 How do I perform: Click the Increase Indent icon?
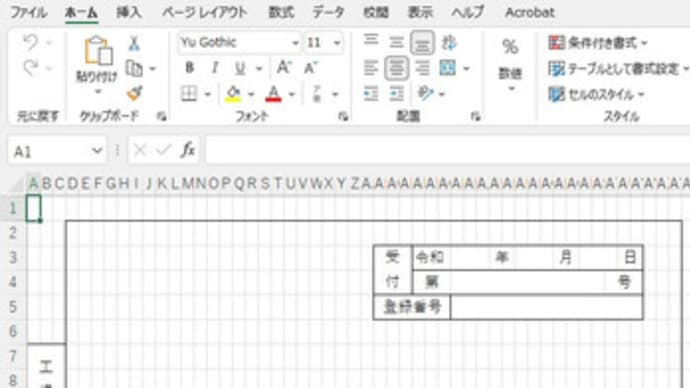(x=396, y=94)
